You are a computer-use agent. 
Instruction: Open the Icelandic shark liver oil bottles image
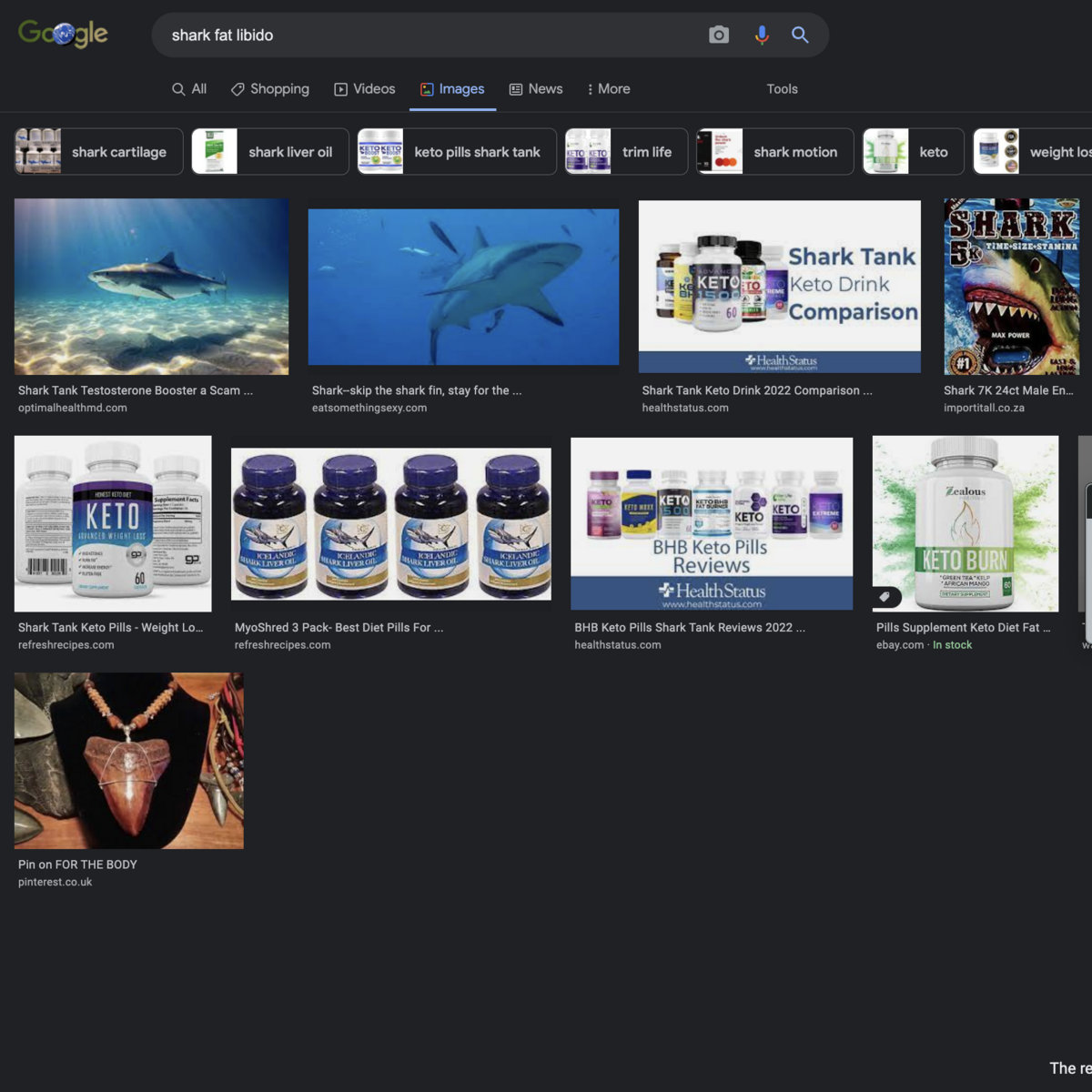(x=391, y=525)
